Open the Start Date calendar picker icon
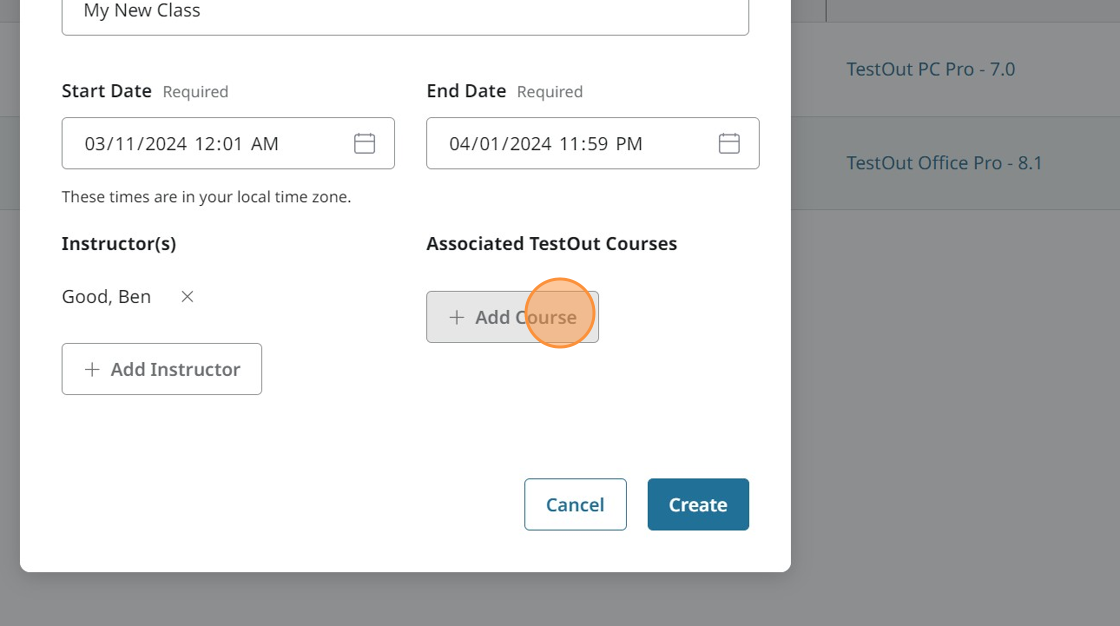 pos(364,144)
